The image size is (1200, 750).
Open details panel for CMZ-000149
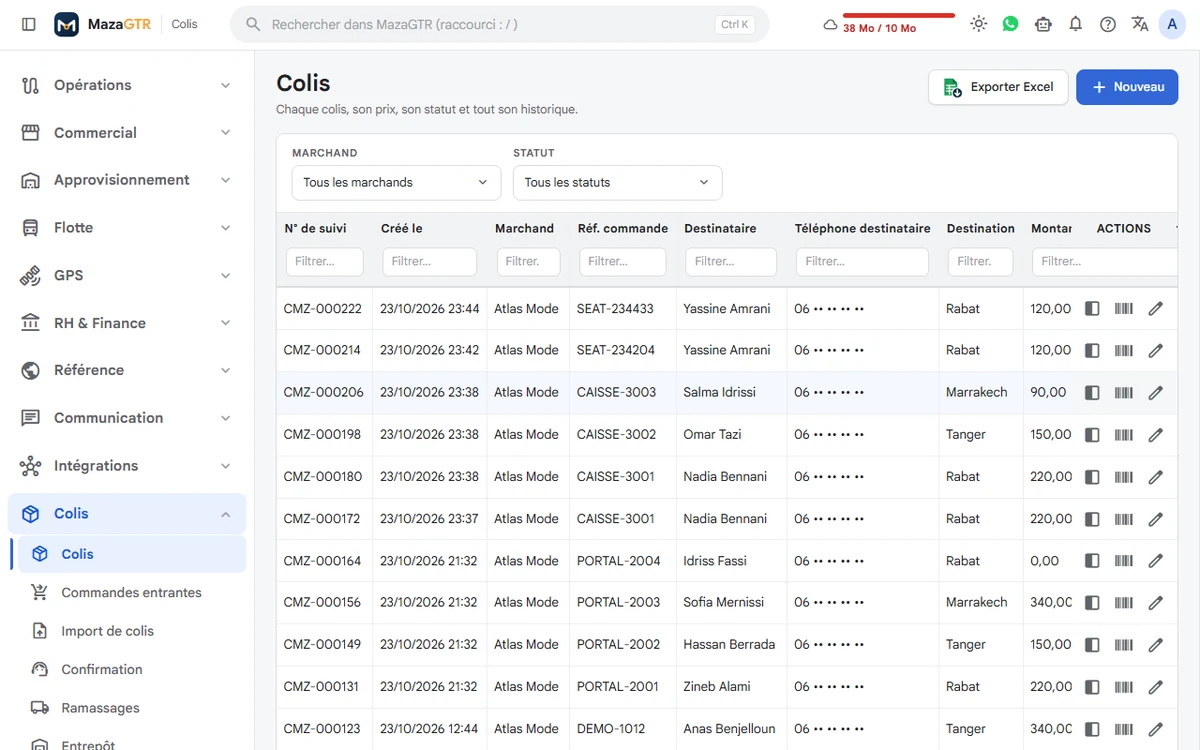pos(1092,645)
